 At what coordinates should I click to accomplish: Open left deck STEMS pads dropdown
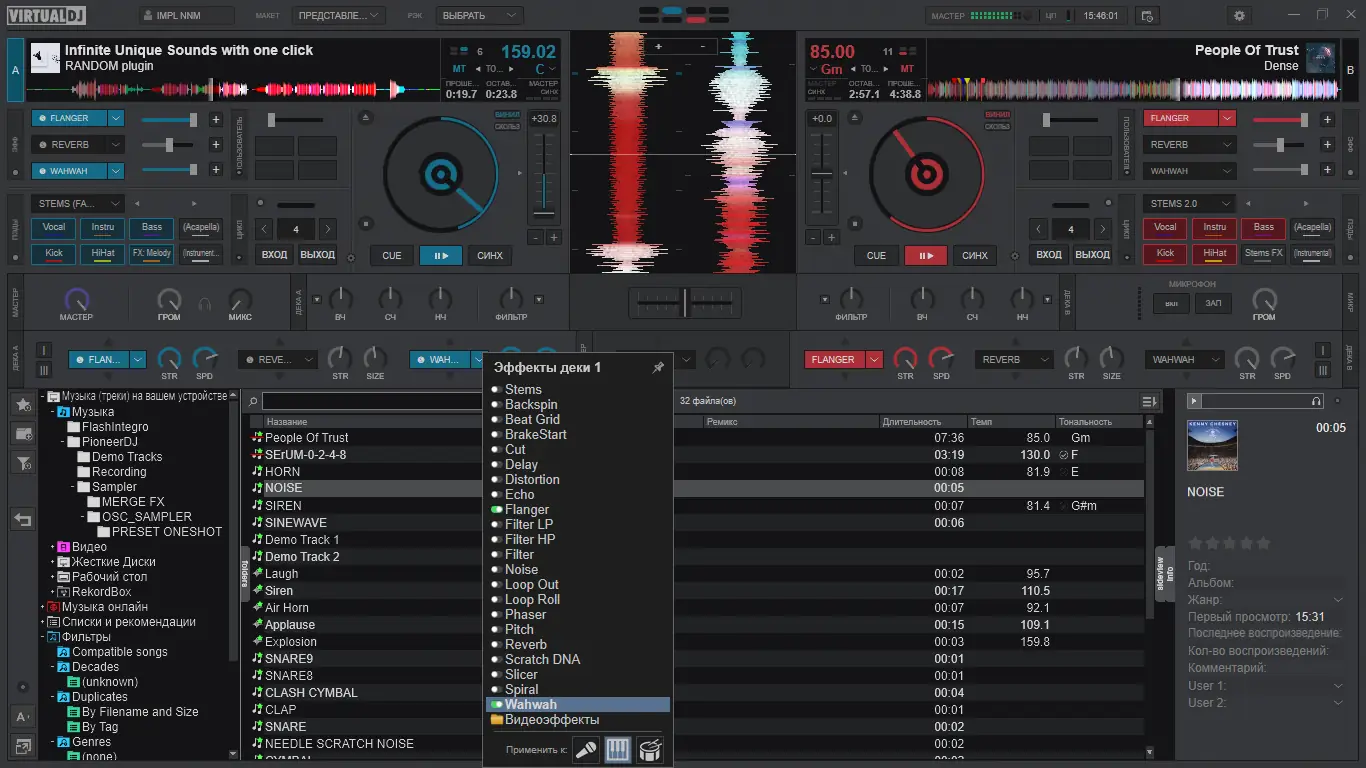pyautogui.click(x=78, y=203)
